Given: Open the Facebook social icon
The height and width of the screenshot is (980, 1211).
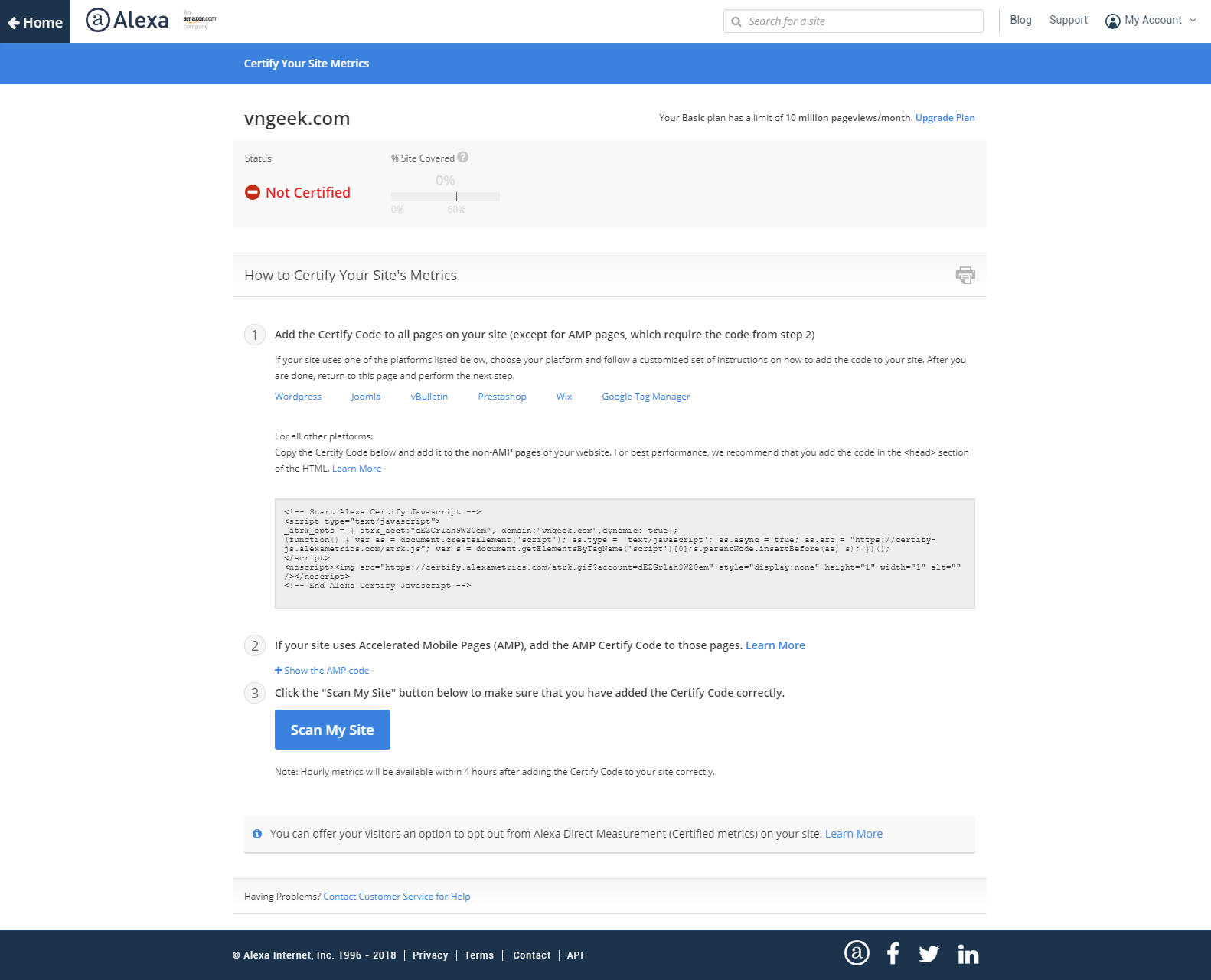Looking at the screenshot, I should (893, 953).
